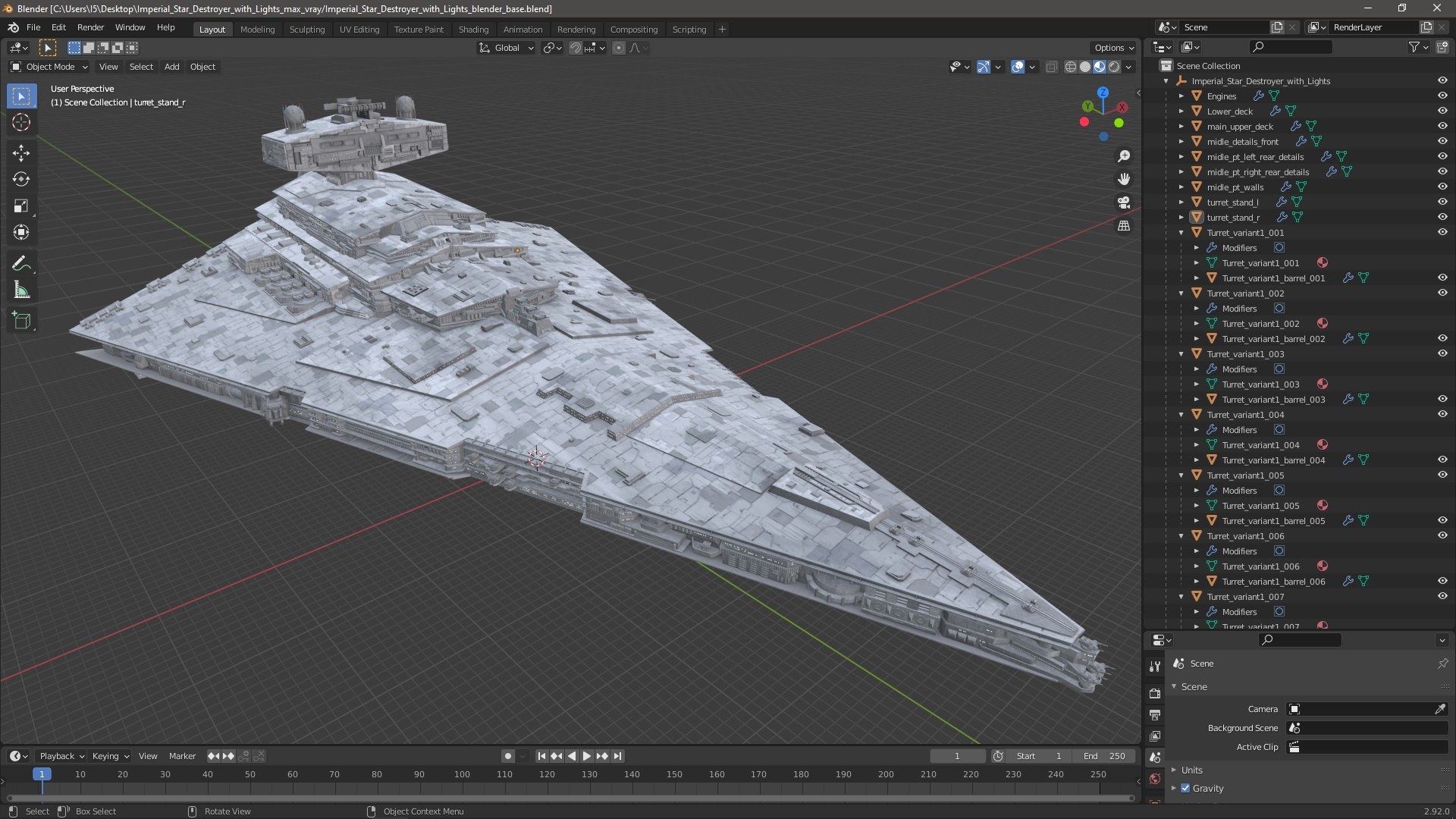This screenshot has width=1456, height=819.
Task: Click the Start frame value field
Action: [x=1039, y=756]
